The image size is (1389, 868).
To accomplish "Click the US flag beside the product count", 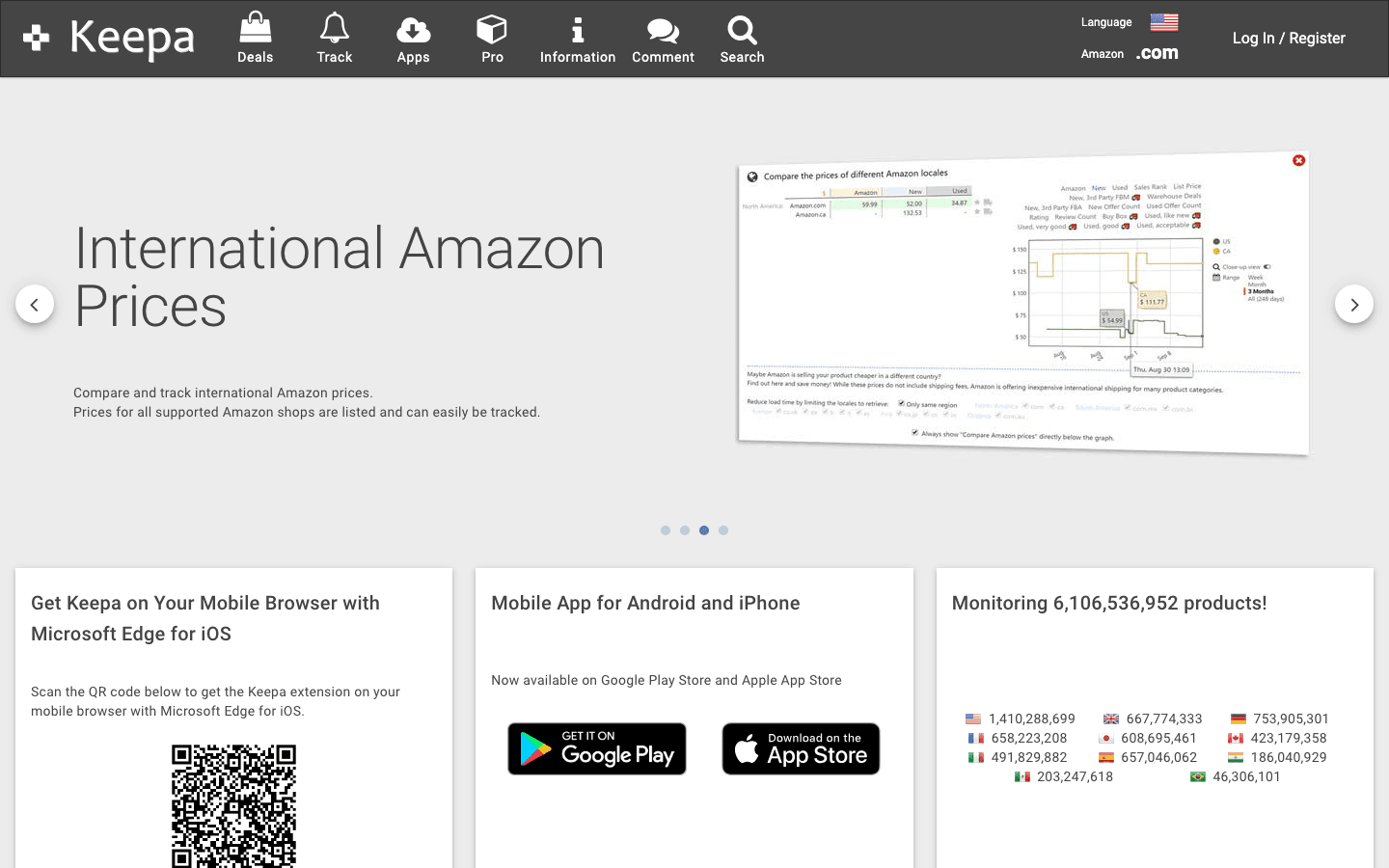I will (x=972, y=719).
